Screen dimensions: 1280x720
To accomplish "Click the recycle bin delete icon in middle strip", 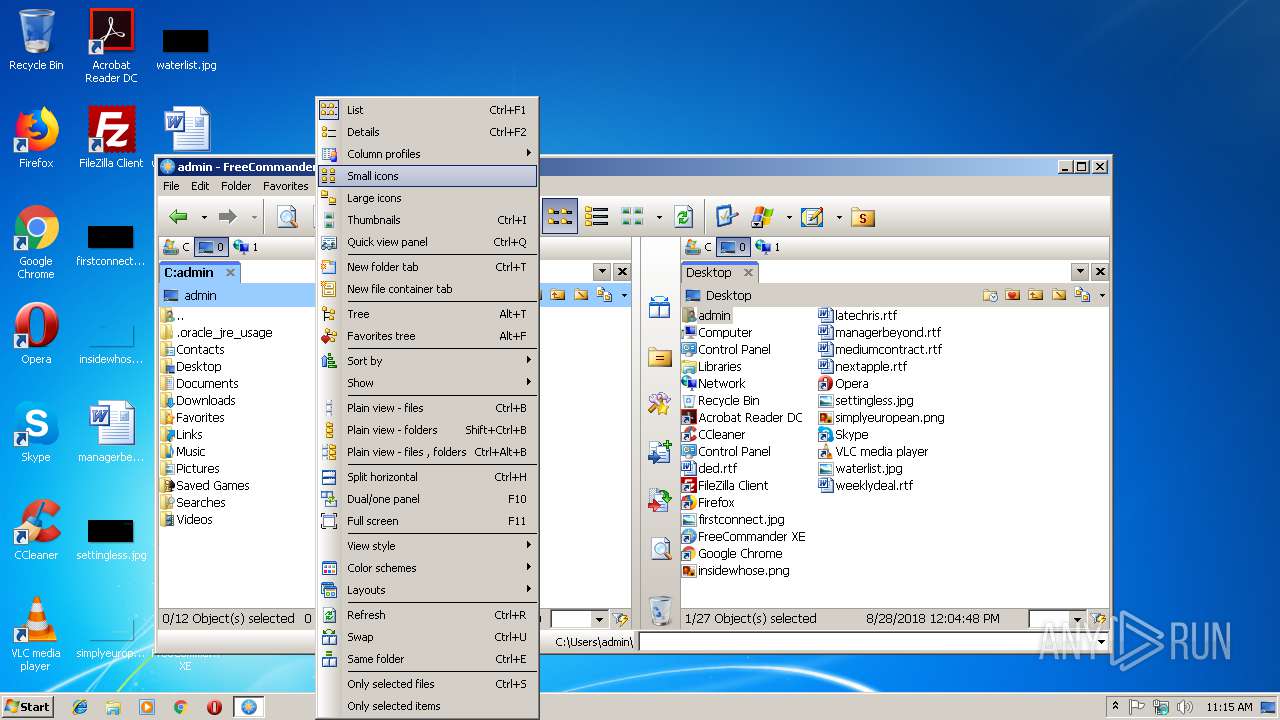I will click(x=660, y=609).
